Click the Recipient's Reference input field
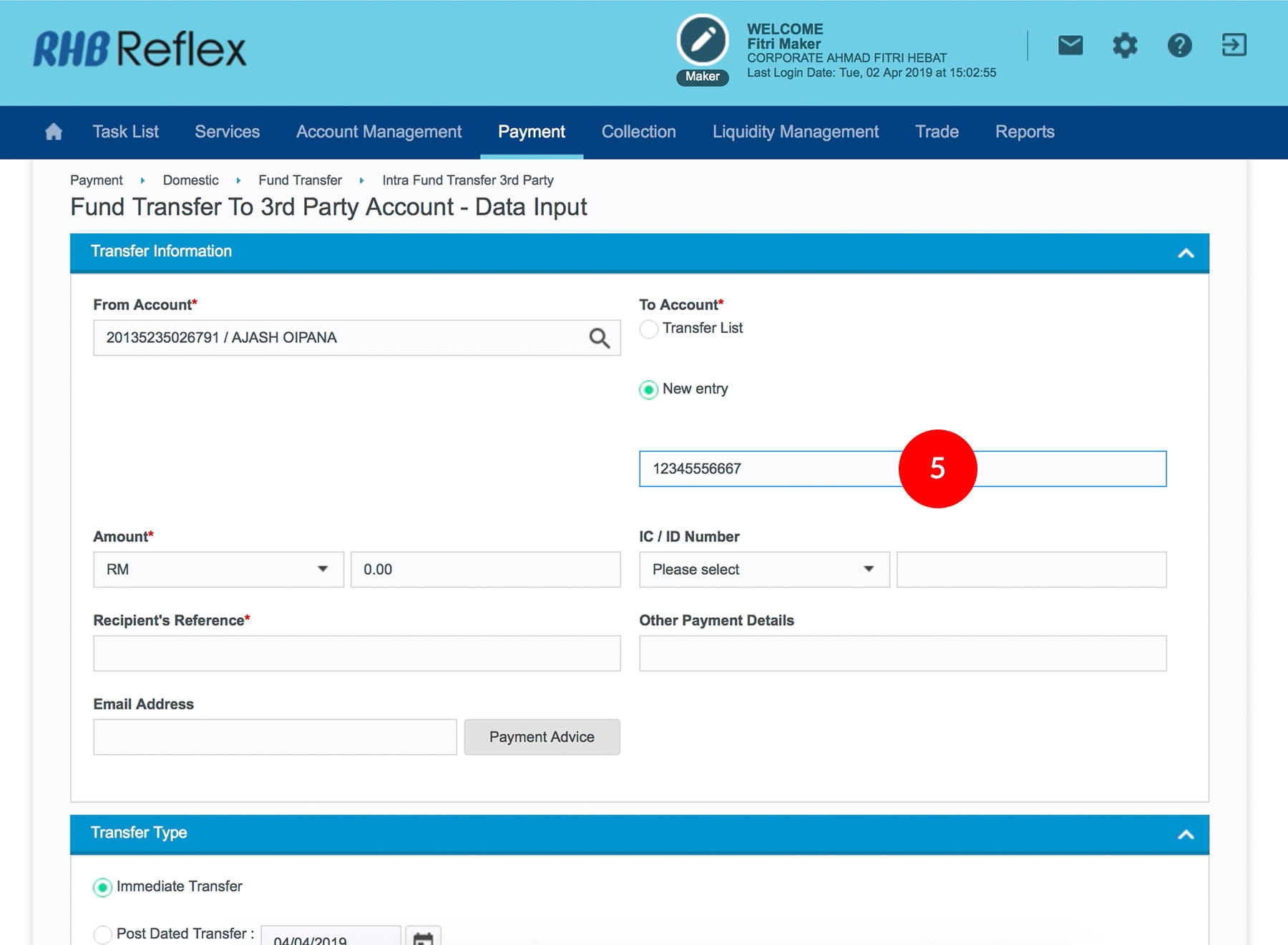 (356, 653)
